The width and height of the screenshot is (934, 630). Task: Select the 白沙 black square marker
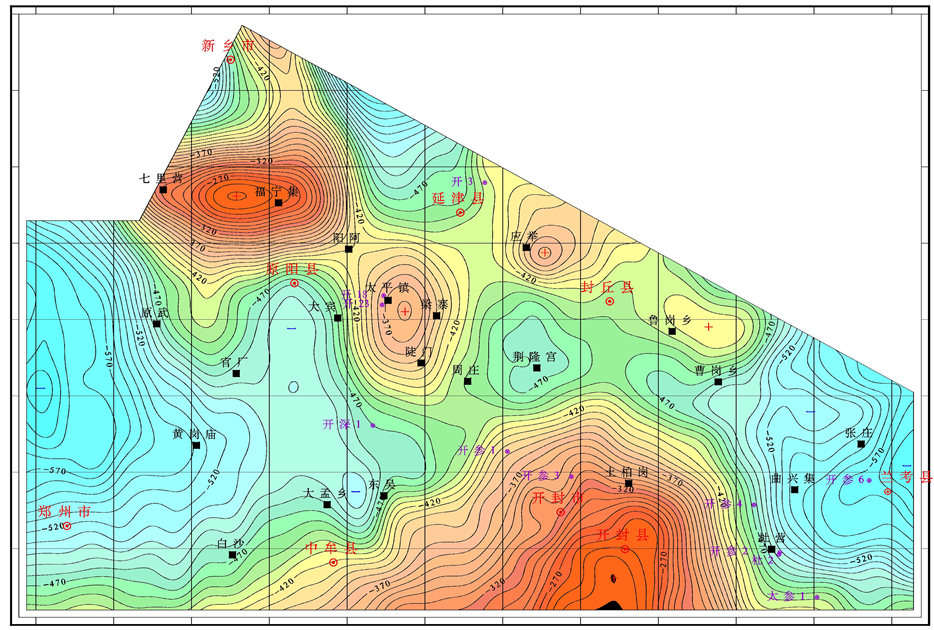(x=232, y=555)
